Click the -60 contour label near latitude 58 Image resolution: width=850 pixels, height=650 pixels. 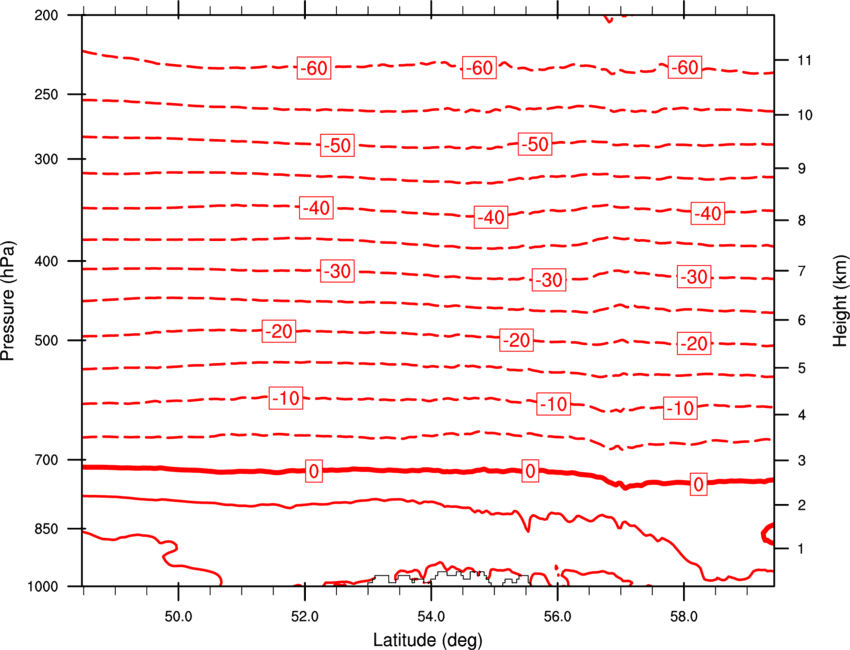coord(685,67)
